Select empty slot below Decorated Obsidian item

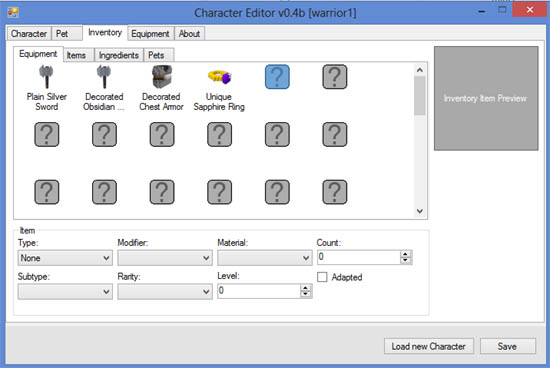coord(104,134)
